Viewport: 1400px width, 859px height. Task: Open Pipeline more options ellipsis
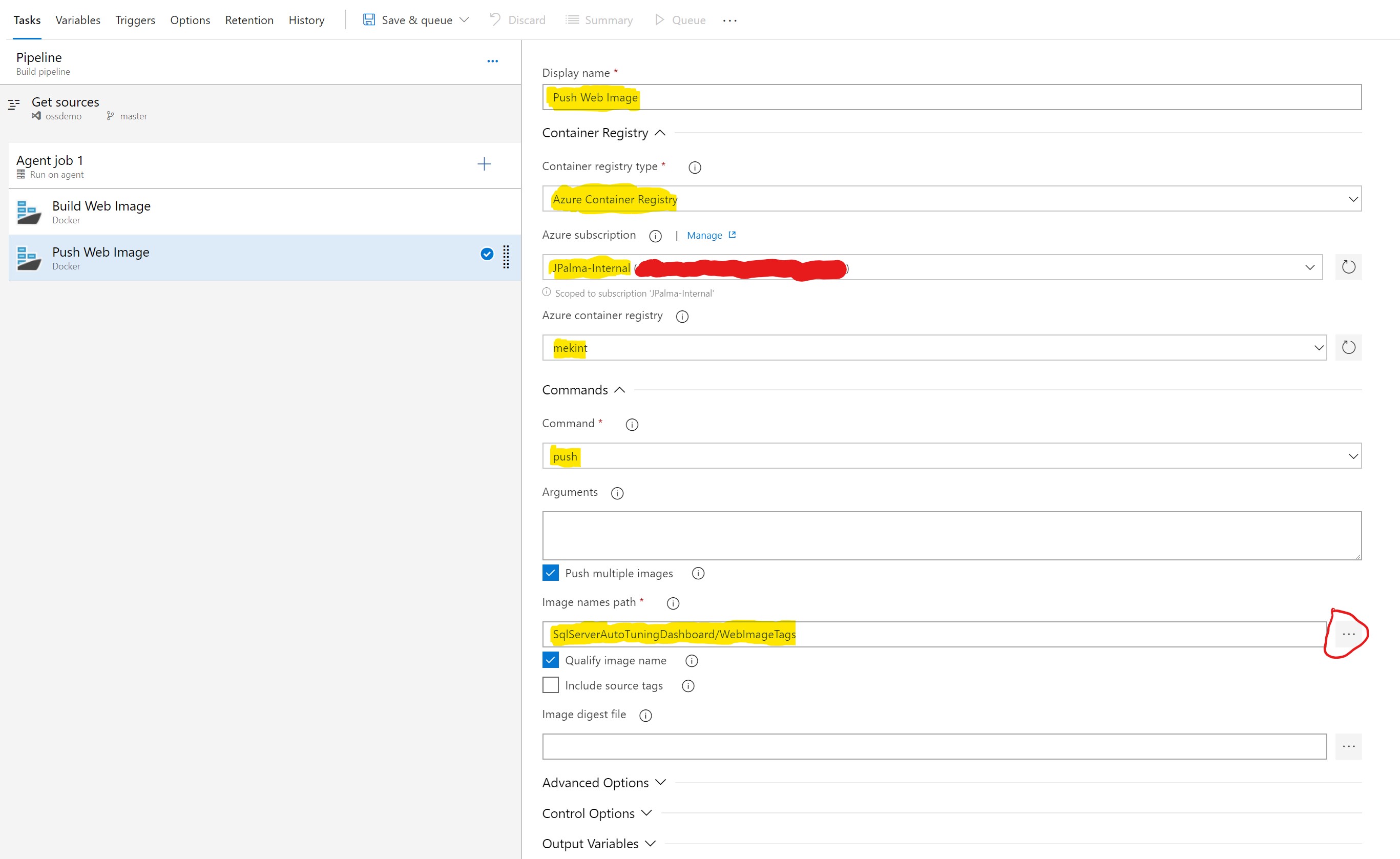click(x=493, y=61)
